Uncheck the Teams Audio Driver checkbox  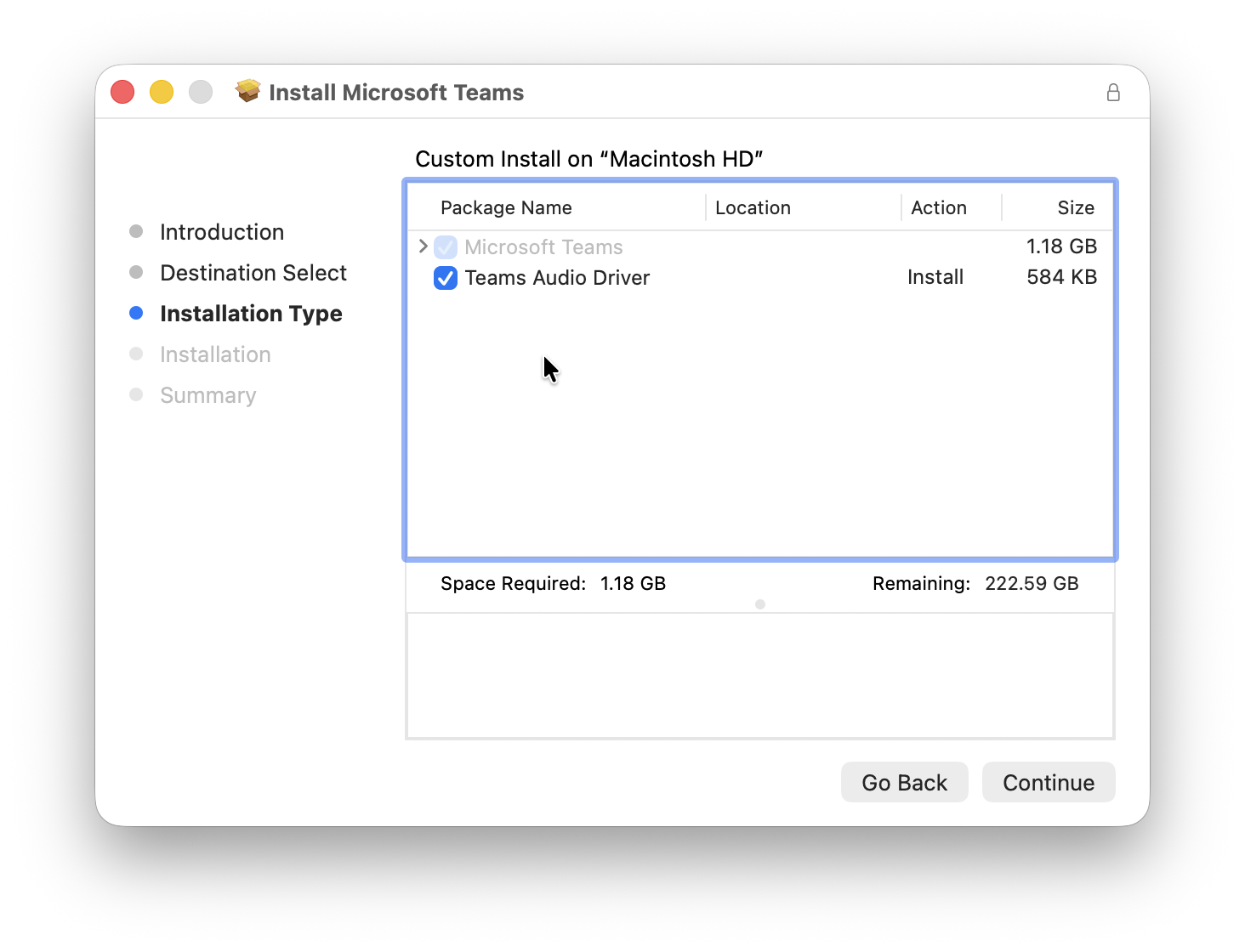[x=446, y=278]
